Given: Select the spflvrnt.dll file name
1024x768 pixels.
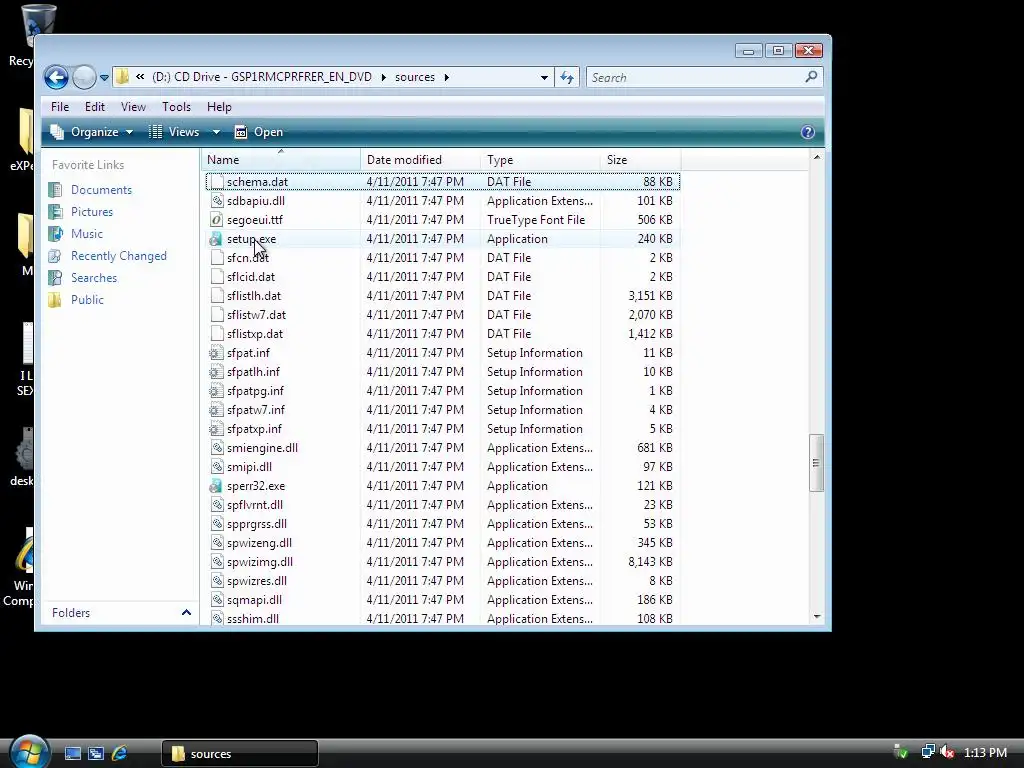Looking at the screenshot, I should [x=255, y=505].
